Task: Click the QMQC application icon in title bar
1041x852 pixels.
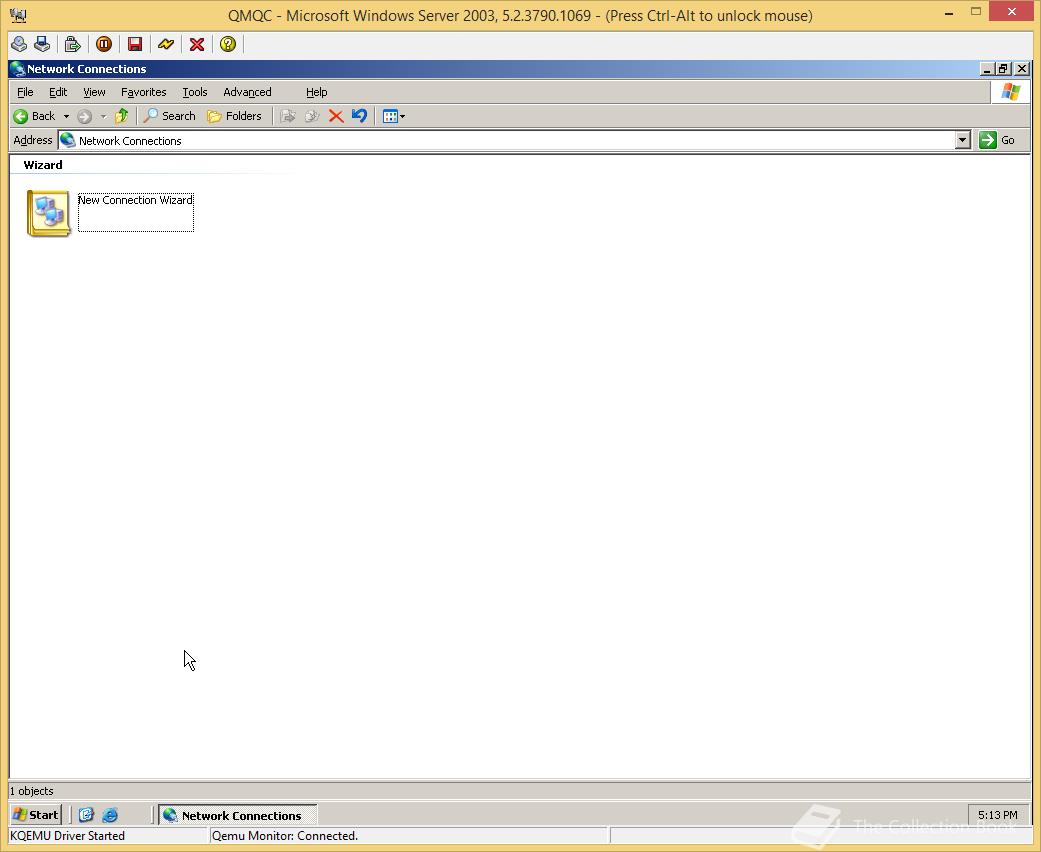Action: [19, 15]
